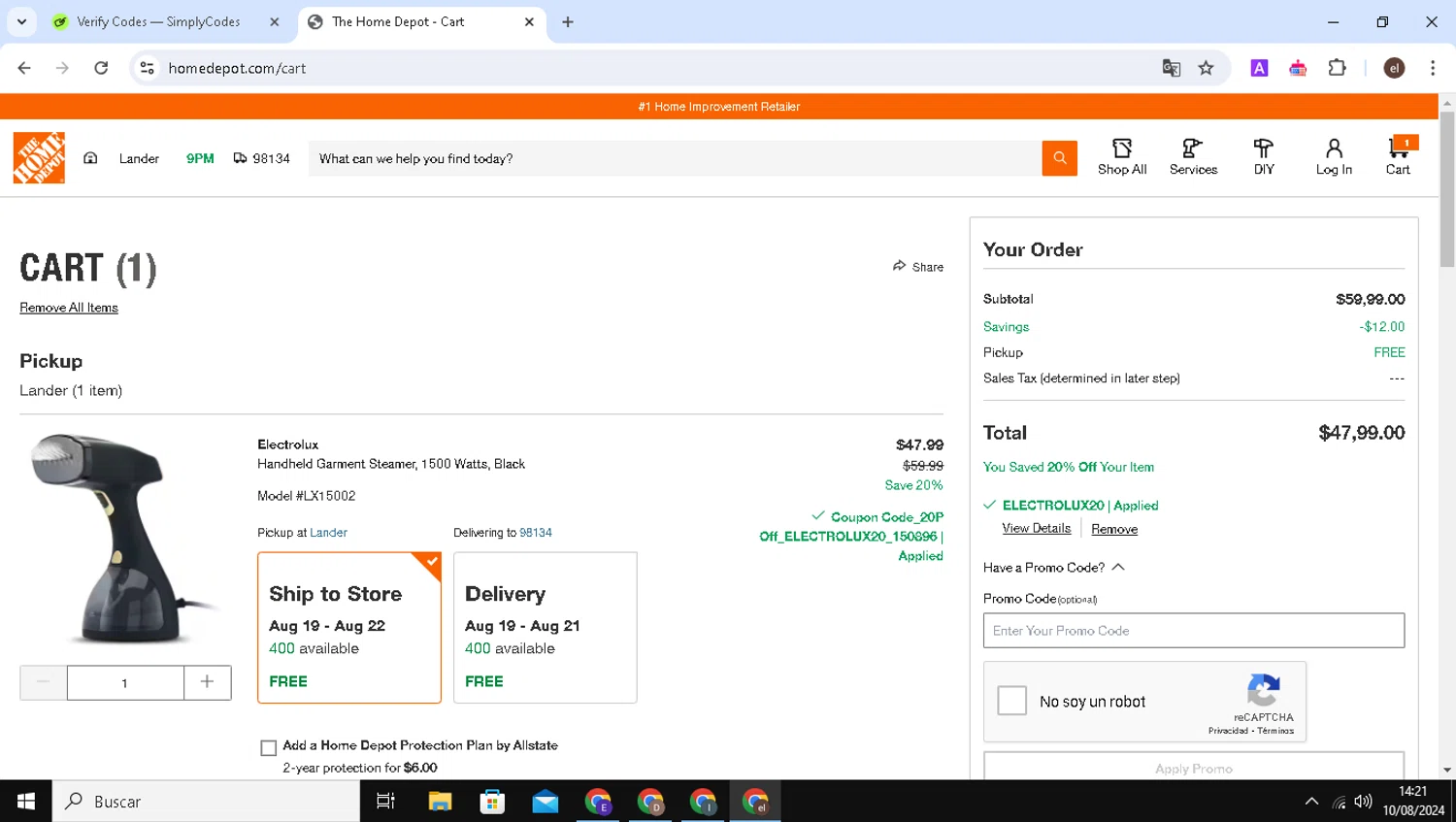Open the Extensions puzzle icon
Screen dimensions: 1456x822
(1337, 68)
